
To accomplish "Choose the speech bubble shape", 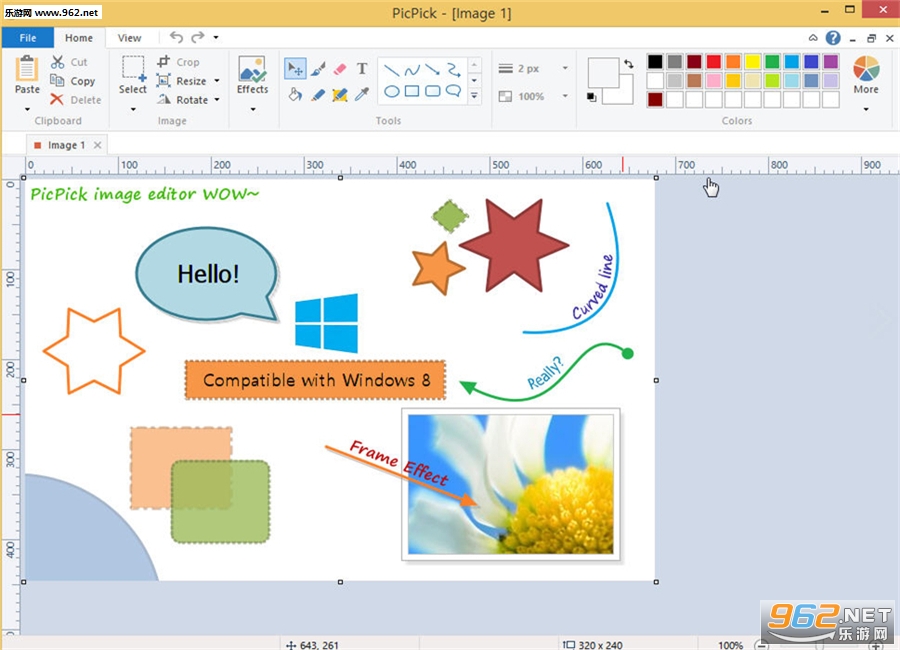I will 453,91.
